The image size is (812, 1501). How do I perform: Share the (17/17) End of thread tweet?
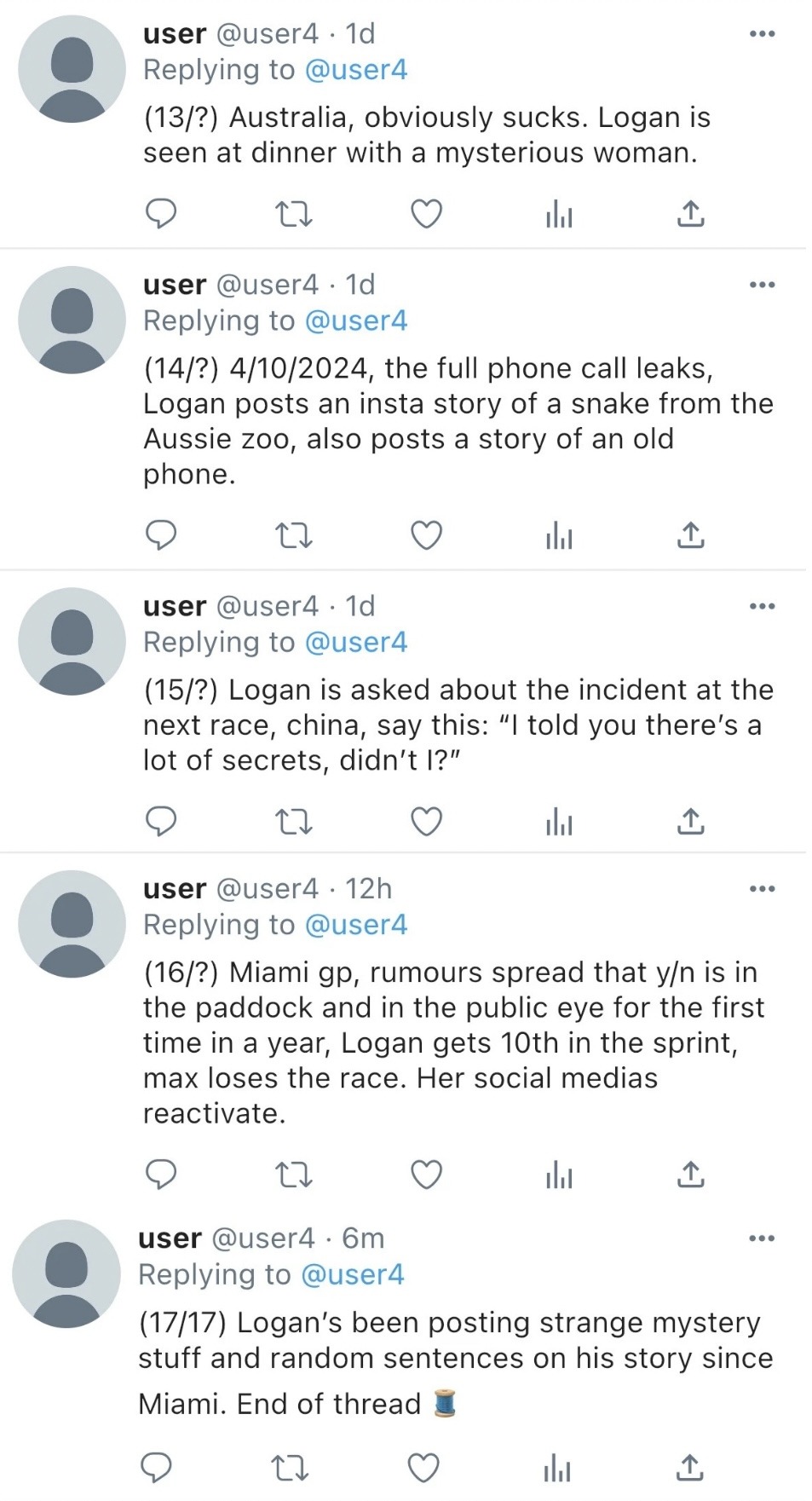tap(689, 1468)
